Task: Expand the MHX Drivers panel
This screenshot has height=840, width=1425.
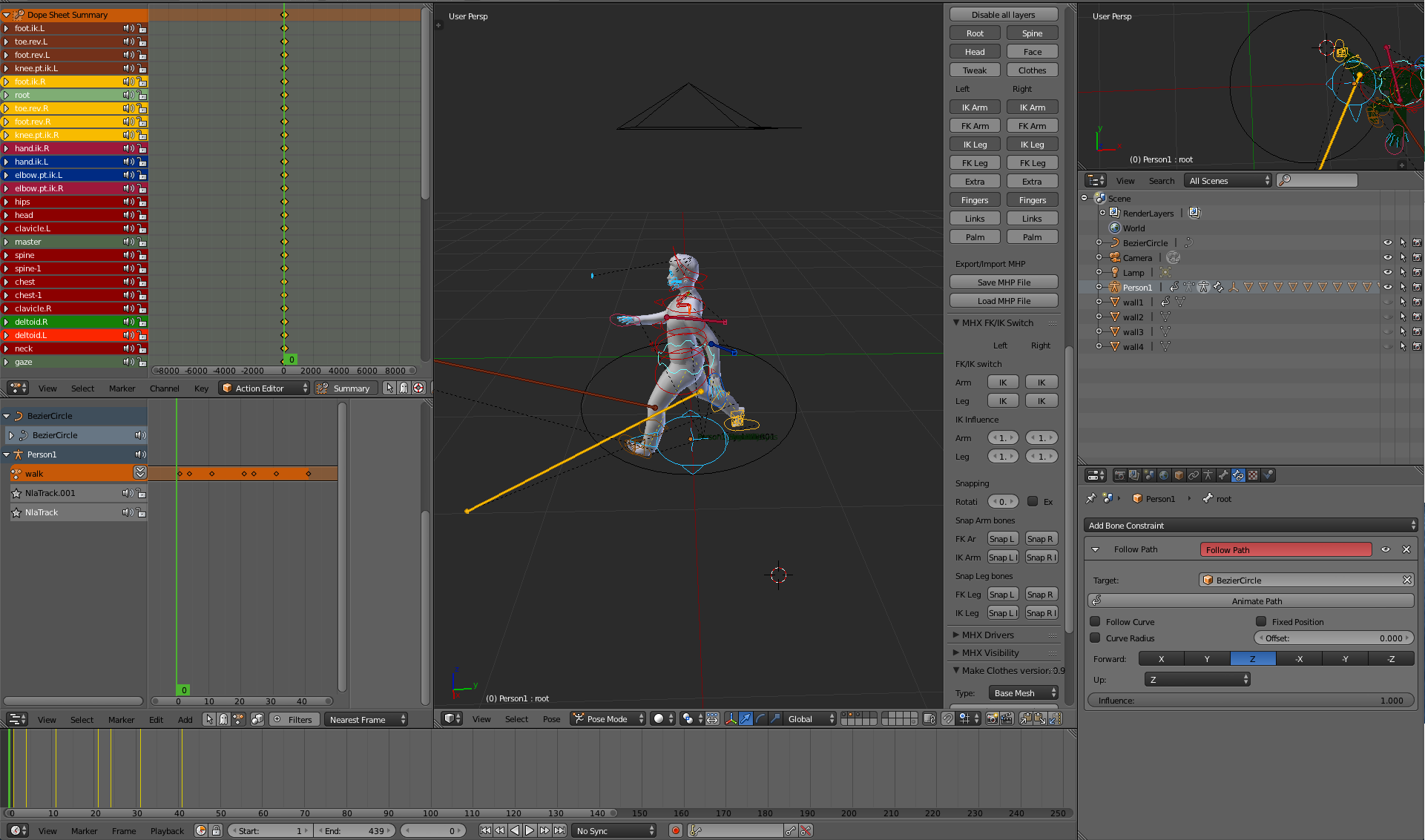Action: [x=955, y=635]
